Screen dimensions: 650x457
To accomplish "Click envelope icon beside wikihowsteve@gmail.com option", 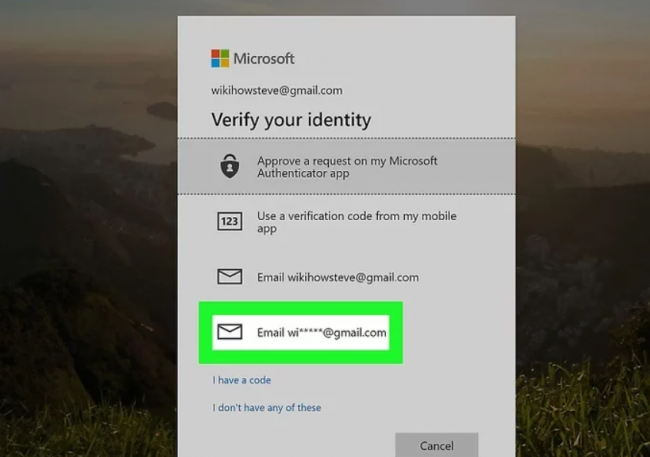I will click(x=230, y=277).
